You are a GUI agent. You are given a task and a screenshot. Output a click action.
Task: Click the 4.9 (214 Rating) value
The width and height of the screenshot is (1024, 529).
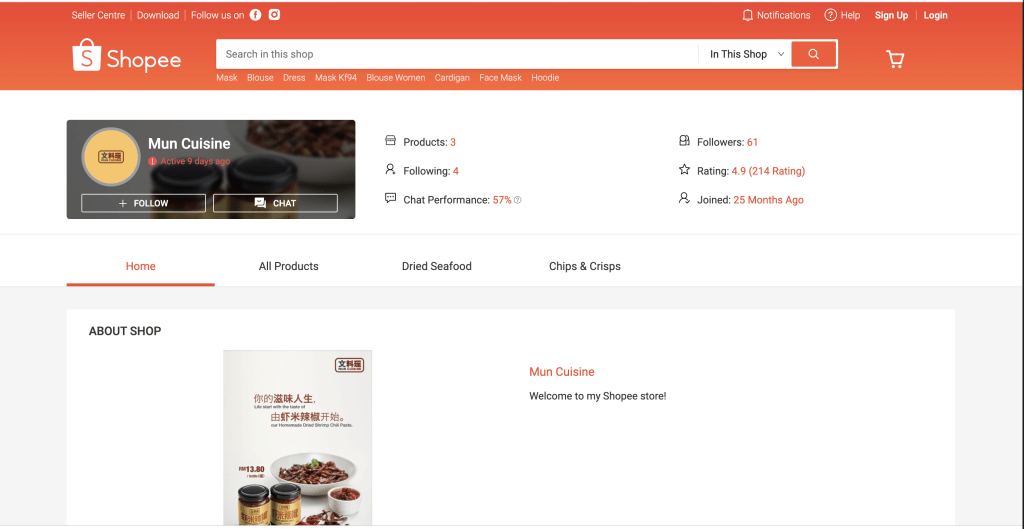768,171
